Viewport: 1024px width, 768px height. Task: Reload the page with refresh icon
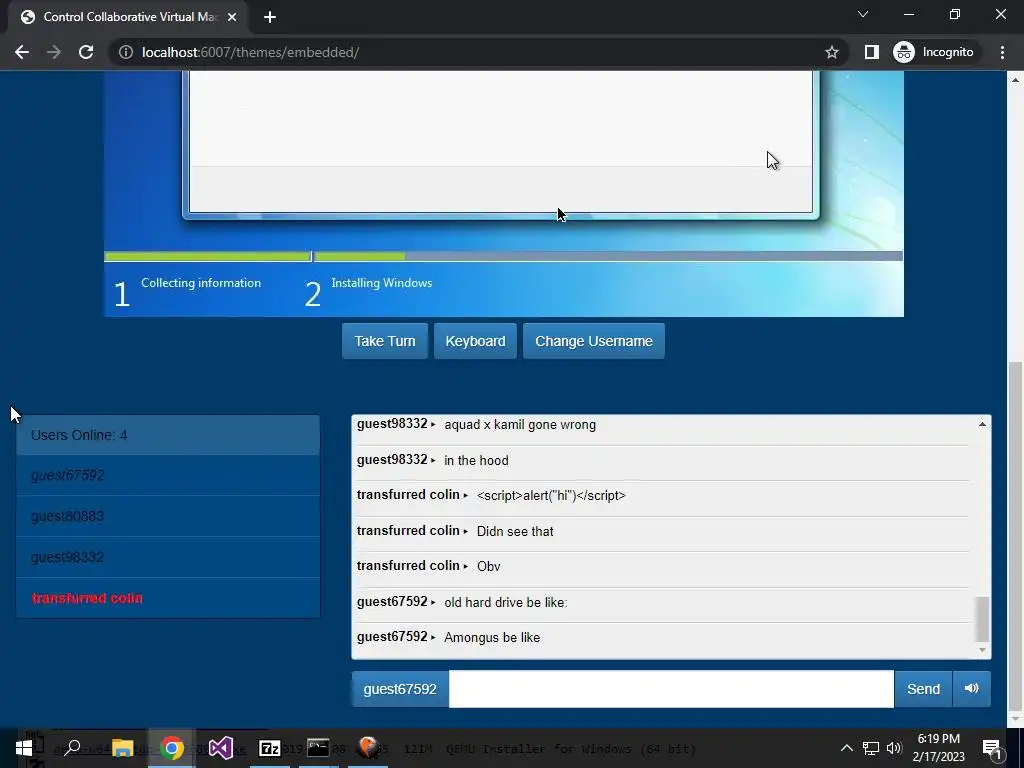click(86, 52)
